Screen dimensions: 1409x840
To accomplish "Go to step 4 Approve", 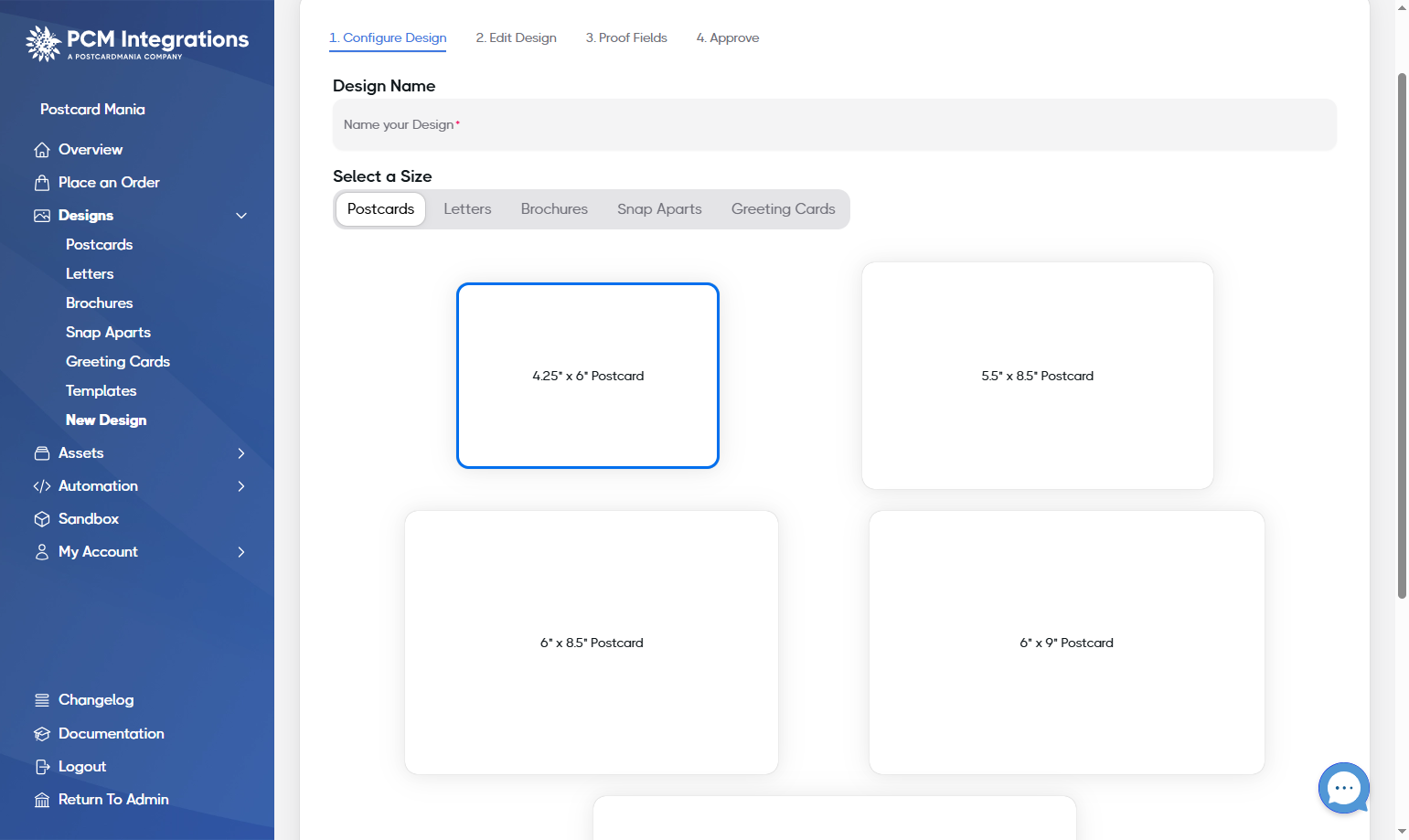I will [x=728, y=37].
